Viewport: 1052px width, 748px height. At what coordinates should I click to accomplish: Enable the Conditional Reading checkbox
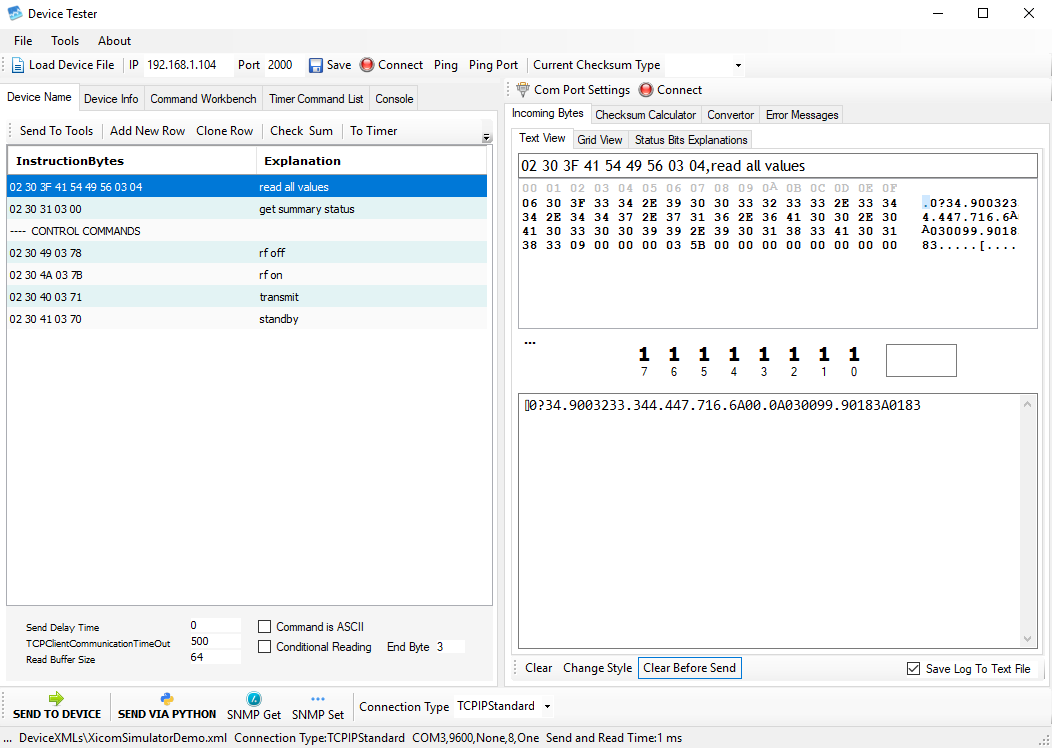coord(264,647)
